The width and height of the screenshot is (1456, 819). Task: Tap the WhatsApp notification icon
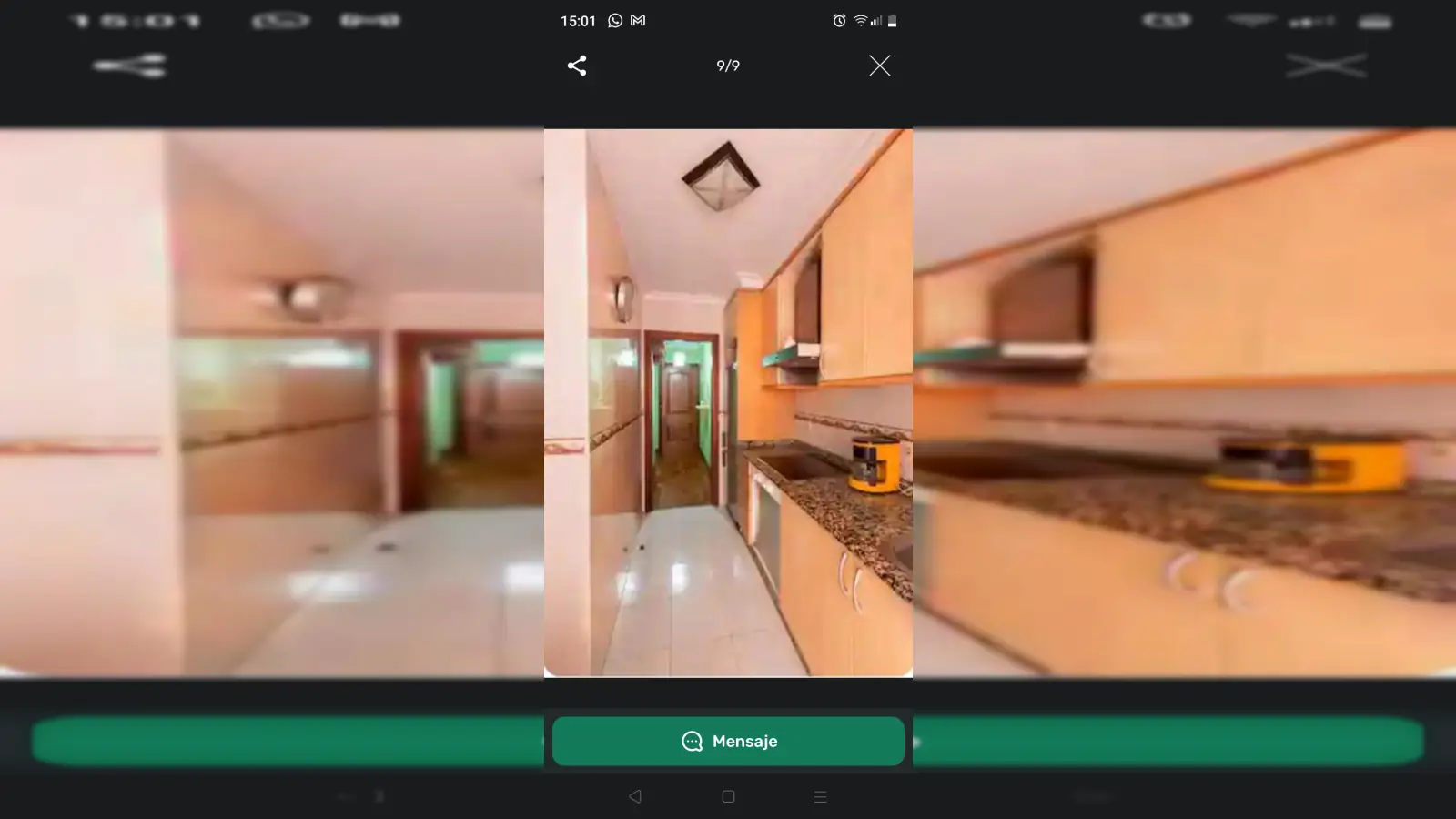click(x=615, y=21)
